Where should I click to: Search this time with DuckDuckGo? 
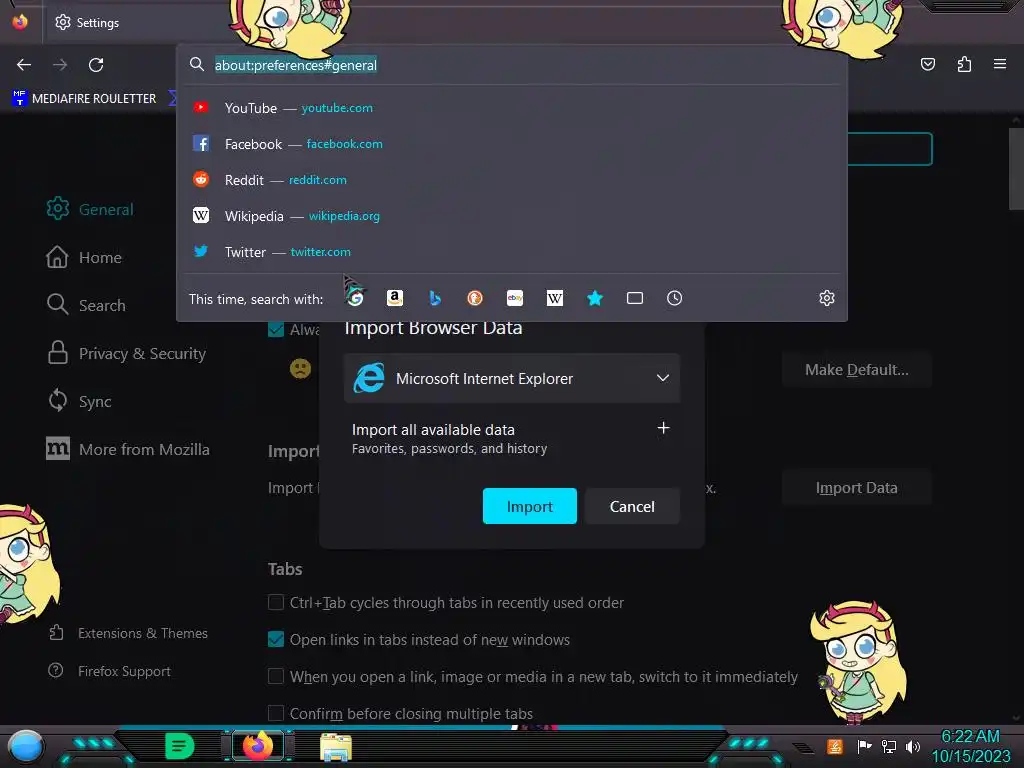click(x=475, y=298)
